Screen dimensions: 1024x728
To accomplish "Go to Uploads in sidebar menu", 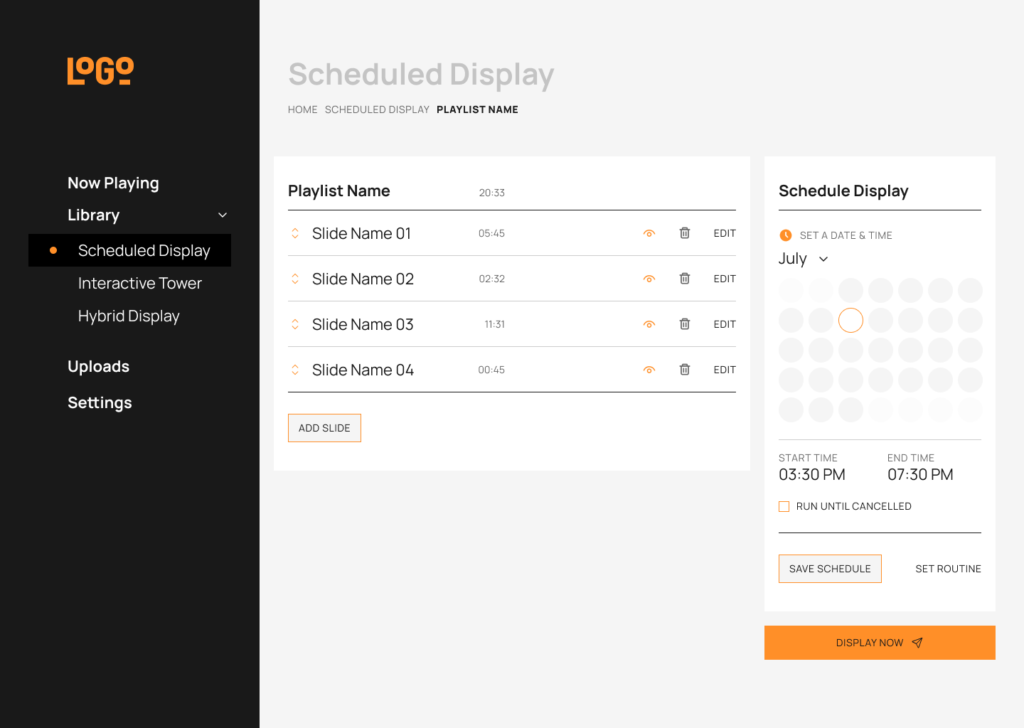I will coord(98,366).
